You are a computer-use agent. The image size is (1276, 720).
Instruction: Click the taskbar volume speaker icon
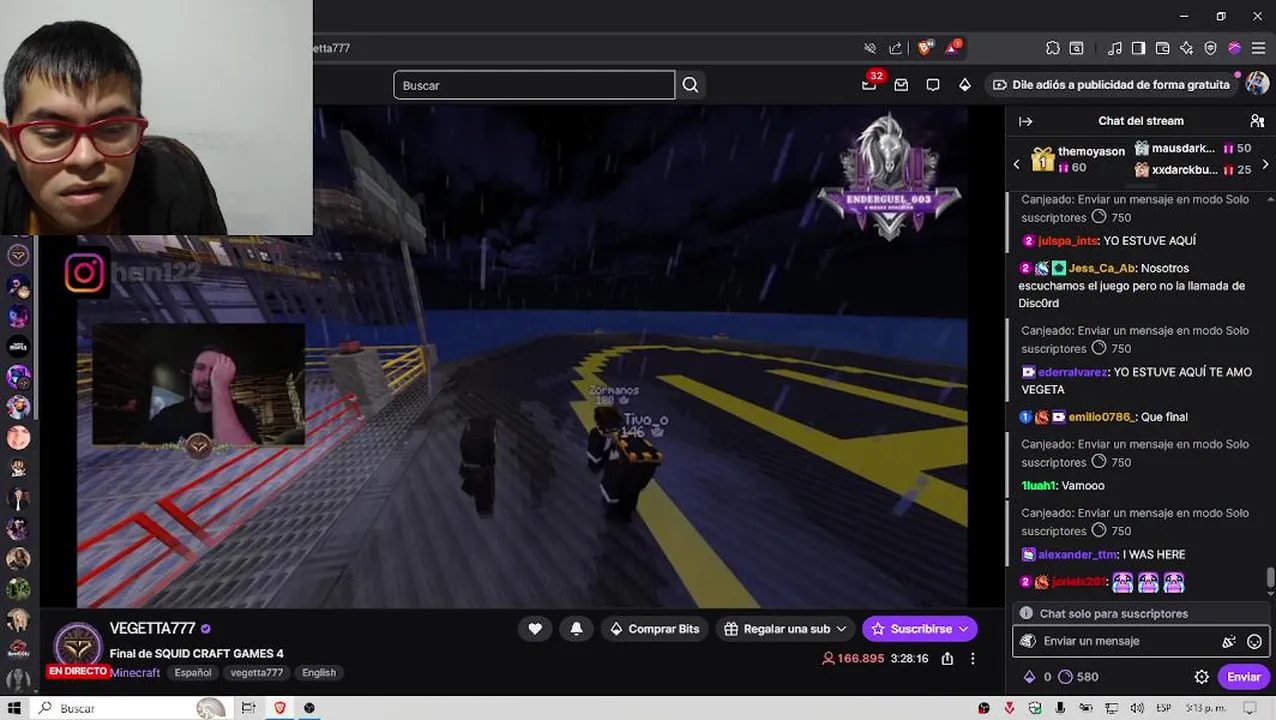(1139, 708)
